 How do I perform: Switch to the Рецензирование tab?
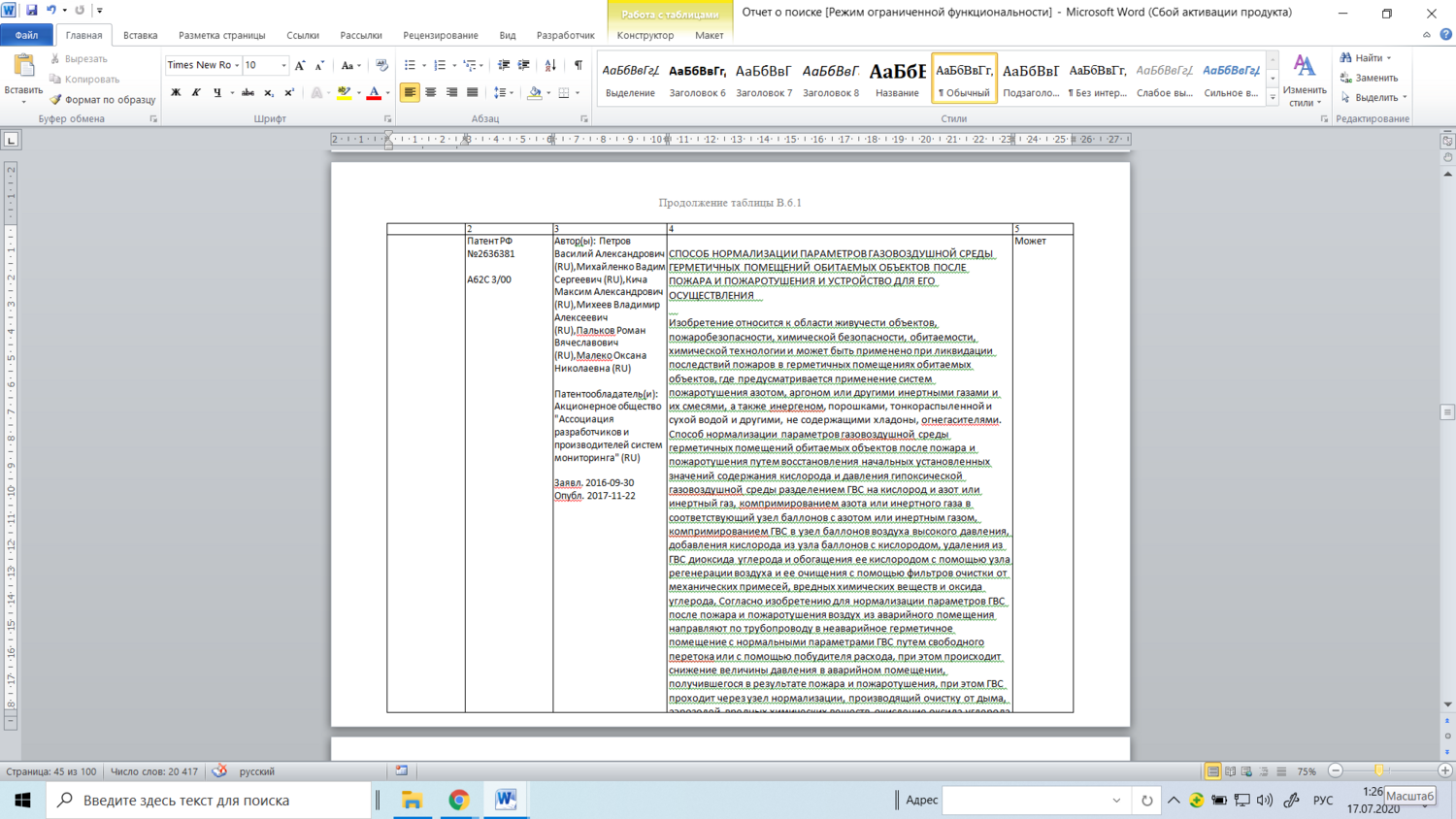tap(441, 35)
